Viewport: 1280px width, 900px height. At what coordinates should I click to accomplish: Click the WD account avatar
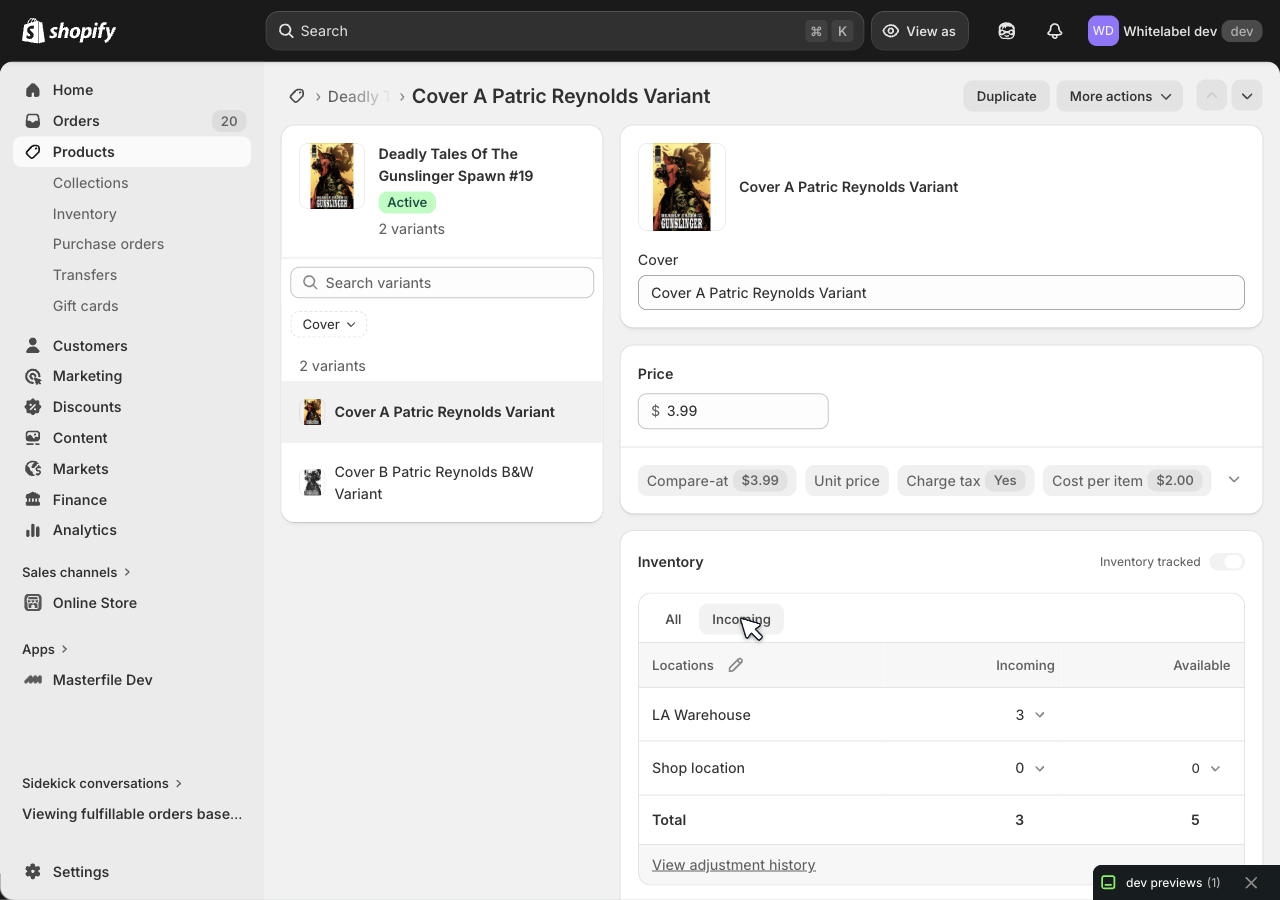tap(1103, 31)
